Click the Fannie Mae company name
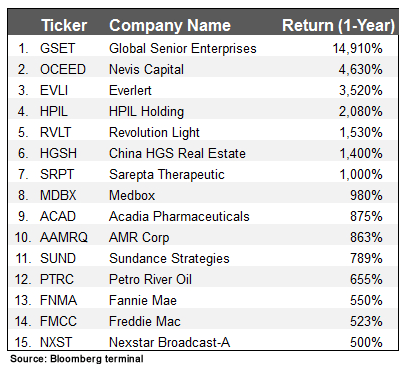 [x=143, y=301]
